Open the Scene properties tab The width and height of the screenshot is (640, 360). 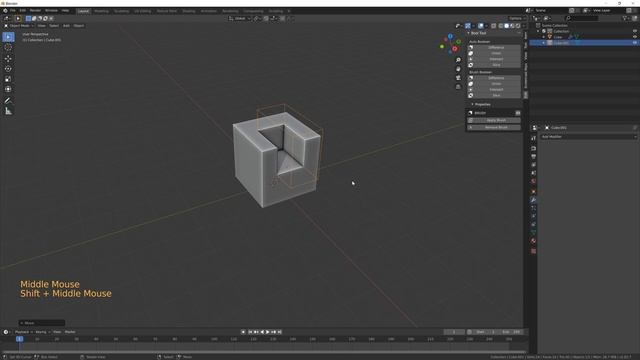tap(533, 173)
